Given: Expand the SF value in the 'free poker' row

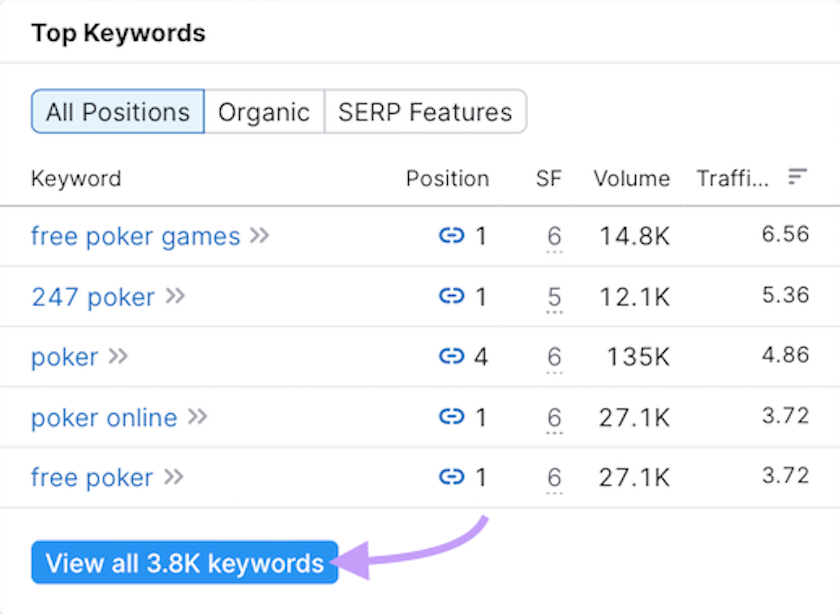Looking at the screenshot, I should [554, 477].
